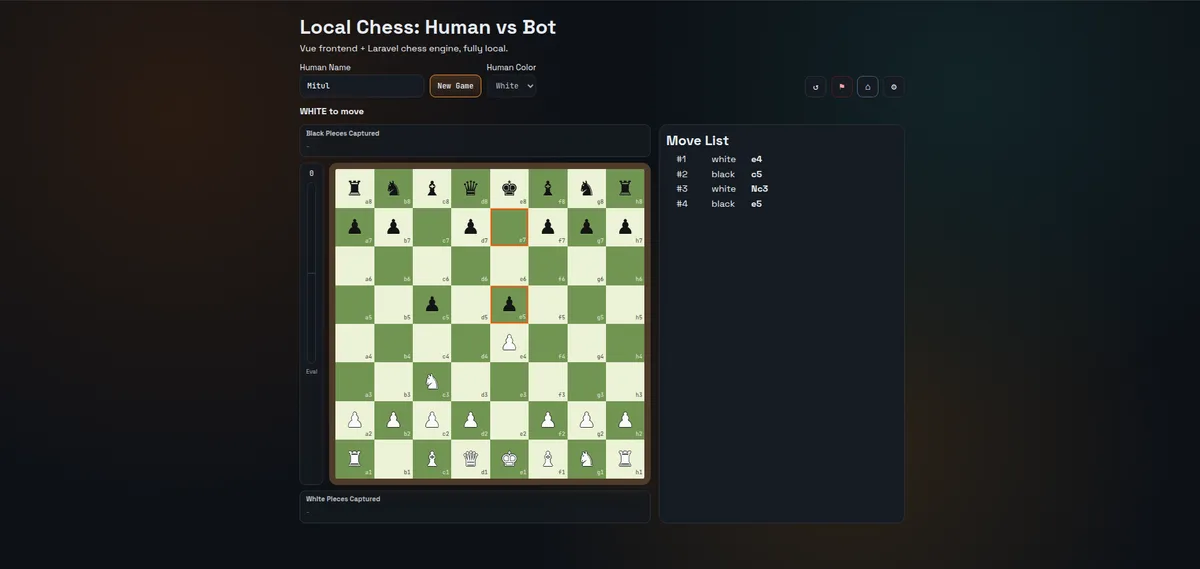Select the white pawn on c2
1200x569 pixels.
point(432,420)
